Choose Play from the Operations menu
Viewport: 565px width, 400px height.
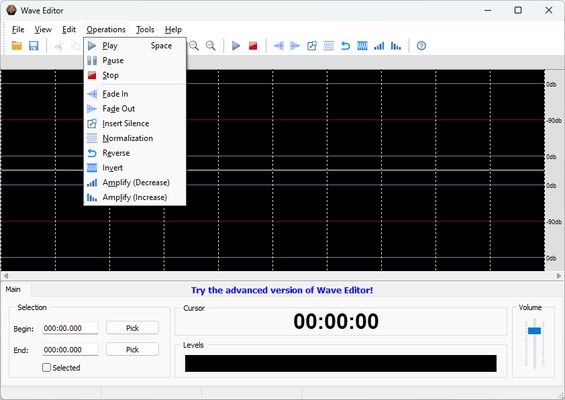135,46
